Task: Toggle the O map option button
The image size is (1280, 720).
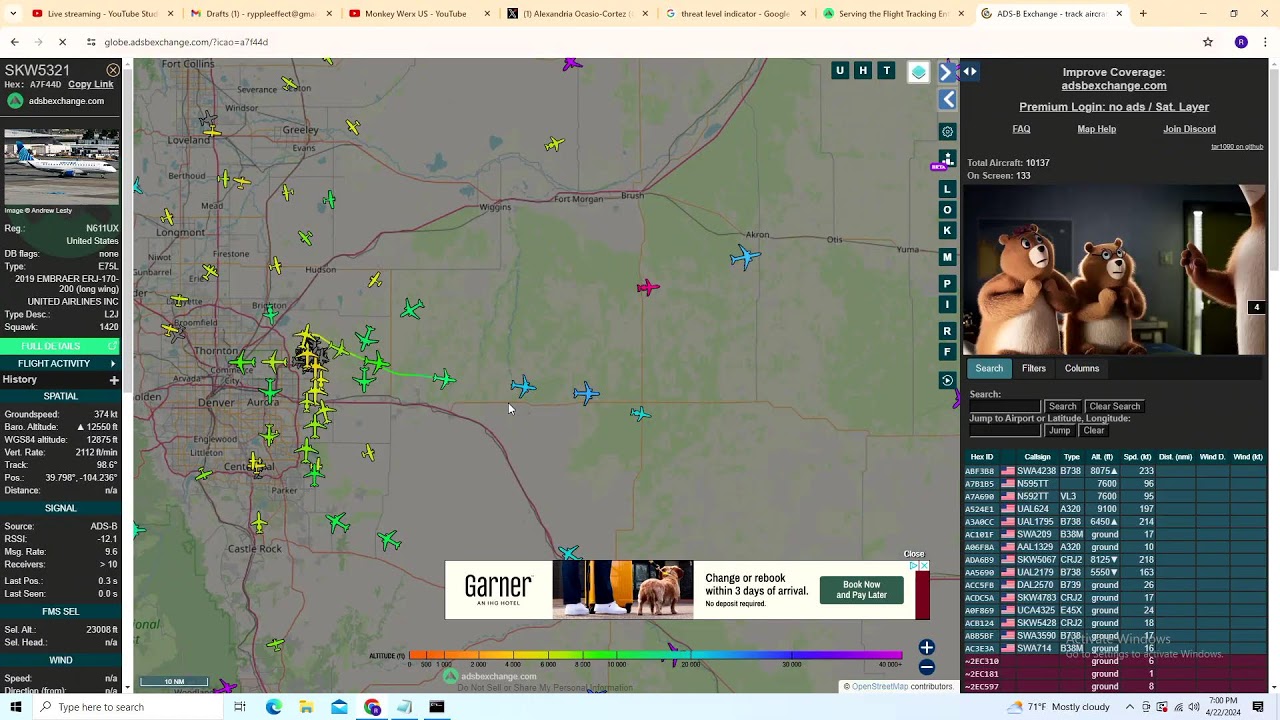Action: pyautogui.click(x=947, y=210)
